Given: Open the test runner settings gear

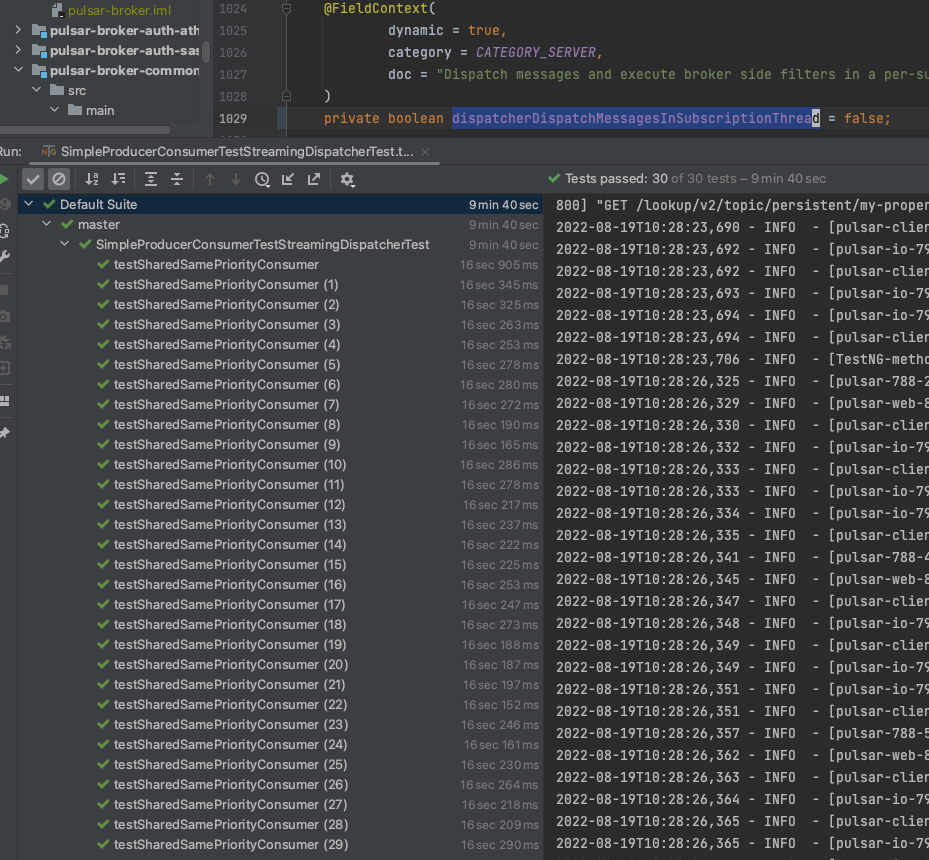Looking at the screenshot, I should click(x=347, y=179).
